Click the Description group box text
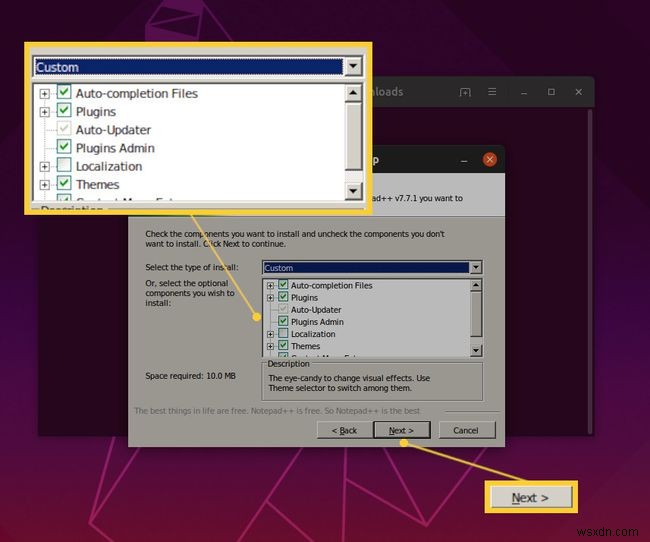650x542 pixels. point(349,383)
